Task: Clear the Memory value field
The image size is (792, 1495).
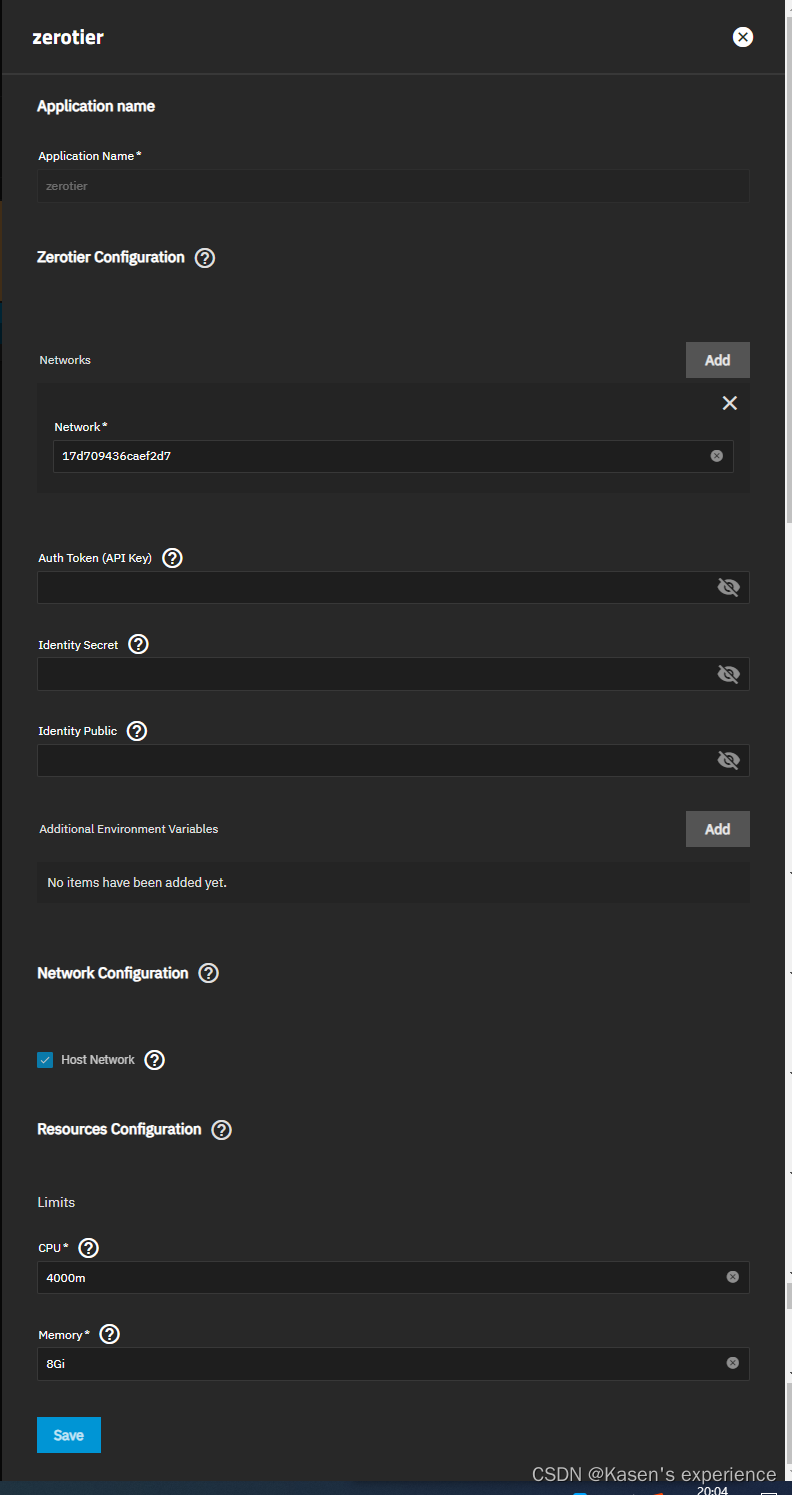Action: click(733, 1363)
